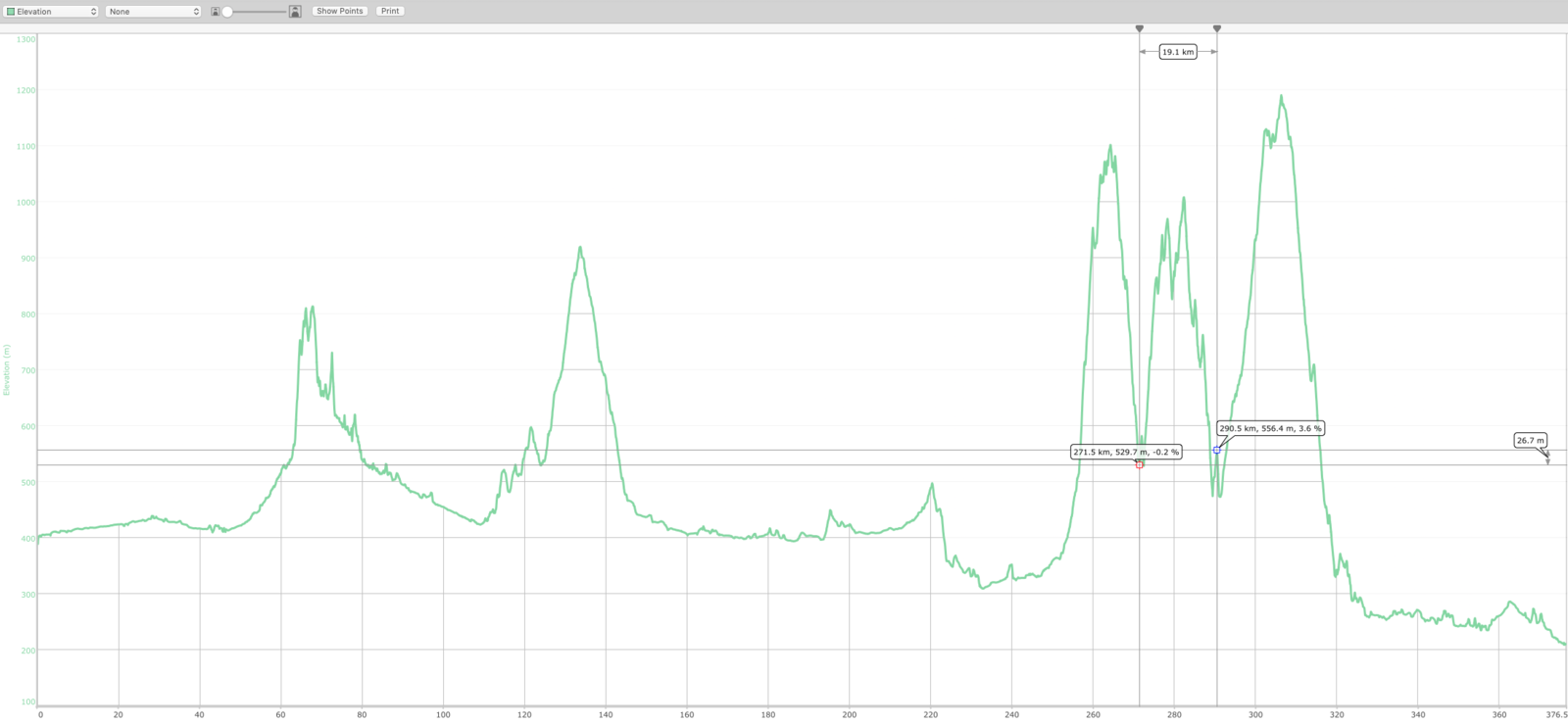The image size is (1568, 724).
Task: Open the None secondary data dropdown
Action: pos(154,12)
